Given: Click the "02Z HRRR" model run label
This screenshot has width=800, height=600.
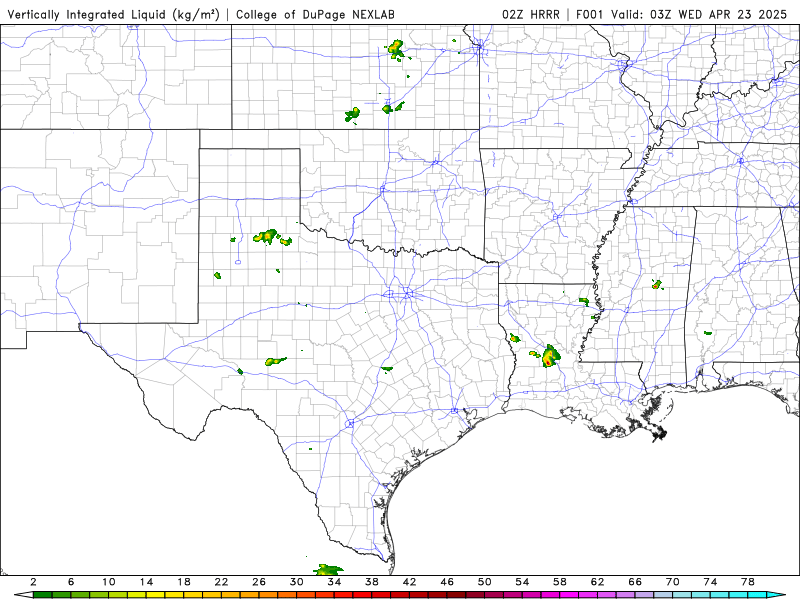Looking at the screenshot, I should coord(531,14).
